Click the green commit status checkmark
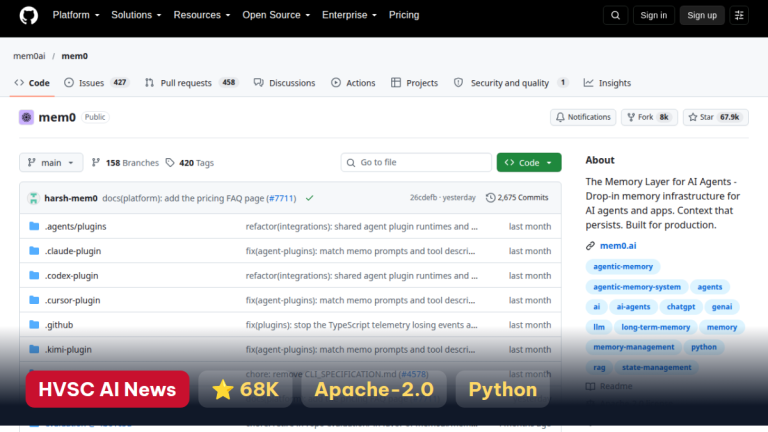The image size is (768, 432). (x=310, y=198)
